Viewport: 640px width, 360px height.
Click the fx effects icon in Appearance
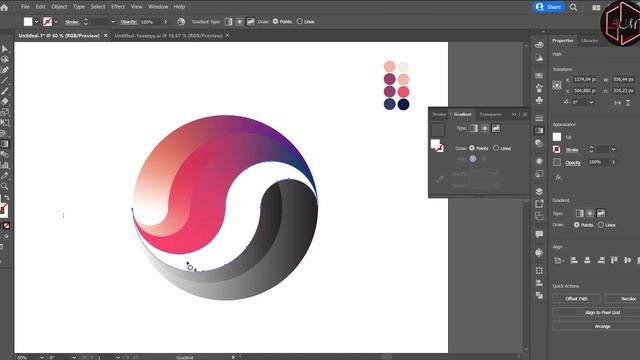click(x=558, y=178)
